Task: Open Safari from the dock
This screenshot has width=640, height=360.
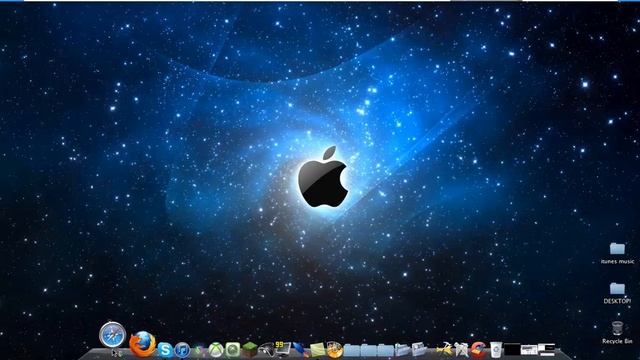Action: coord(112,335)
